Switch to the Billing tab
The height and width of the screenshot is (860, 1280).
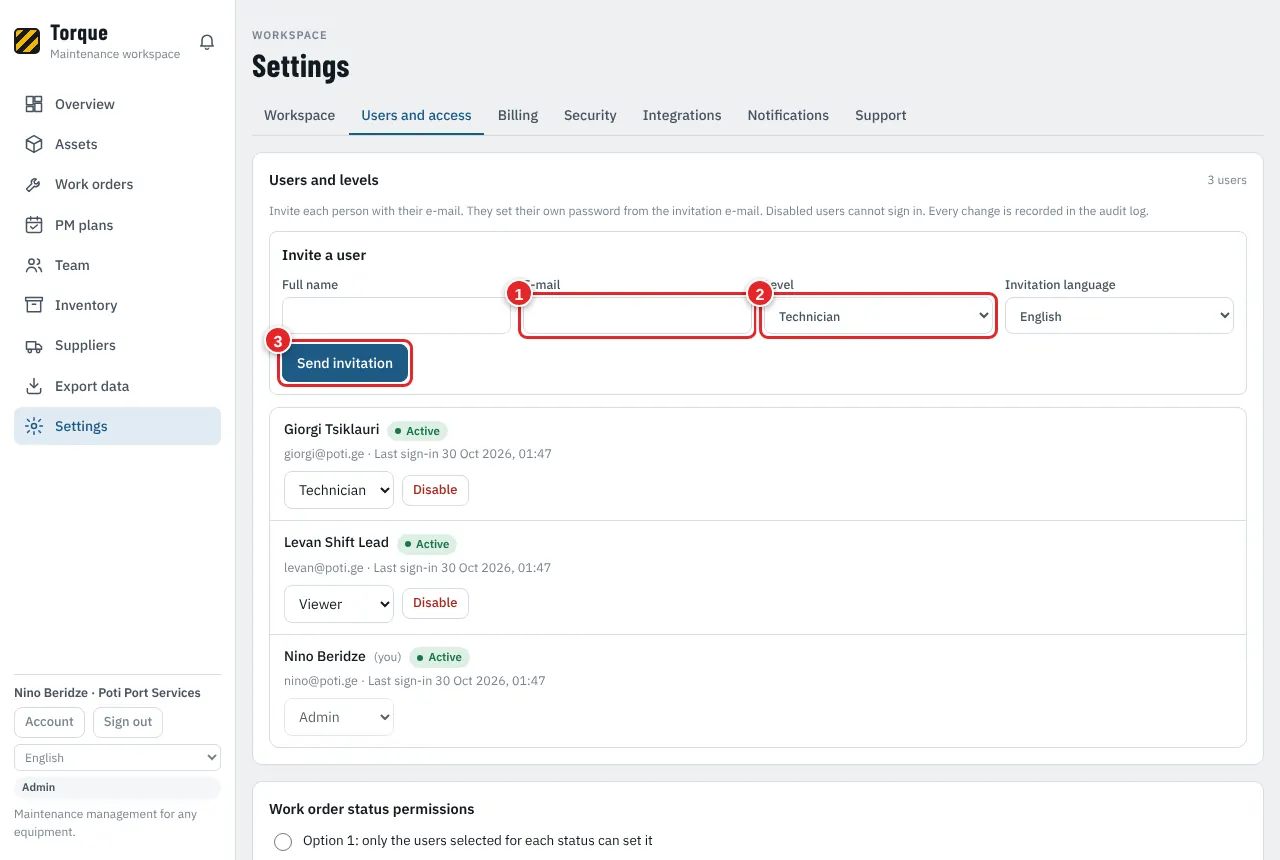(518, 115)
